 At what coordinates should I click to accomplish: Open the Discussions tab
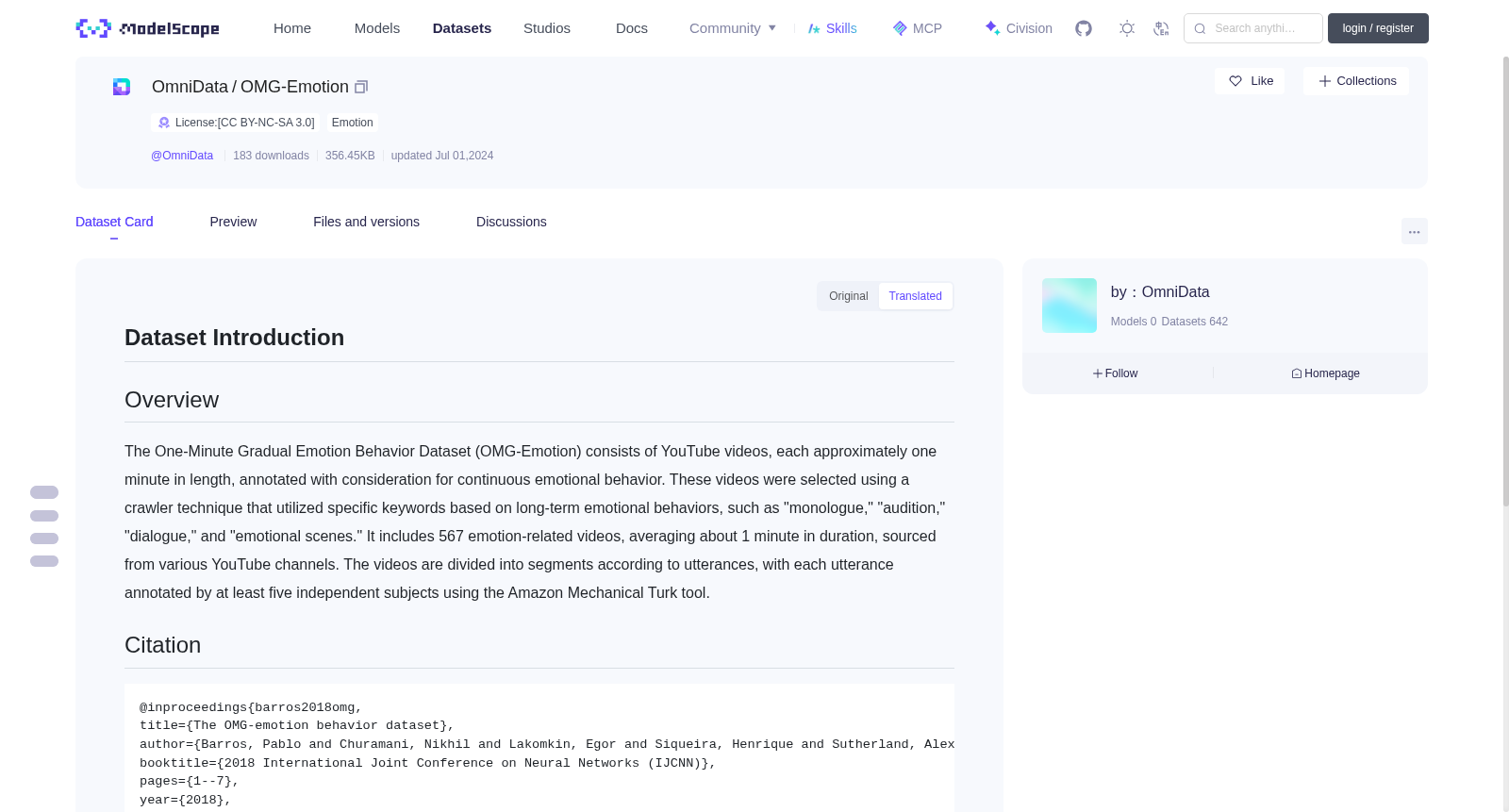click(511, 222)
